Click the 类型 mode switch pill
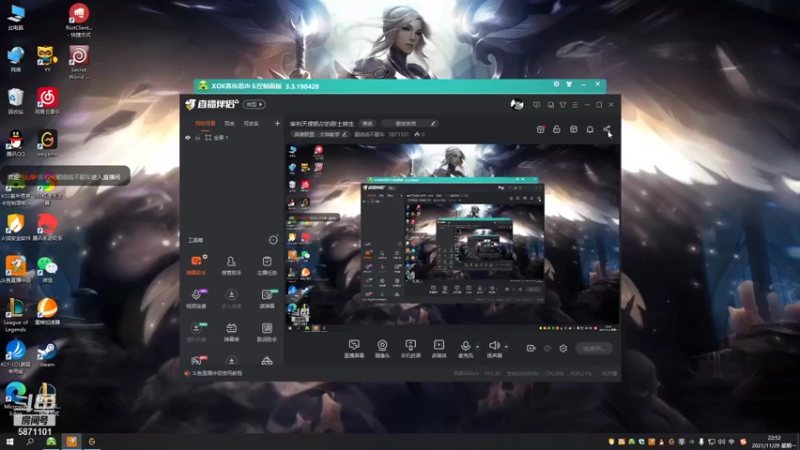The height and width of the screenshot is (450, 800). tap(254, 105)
